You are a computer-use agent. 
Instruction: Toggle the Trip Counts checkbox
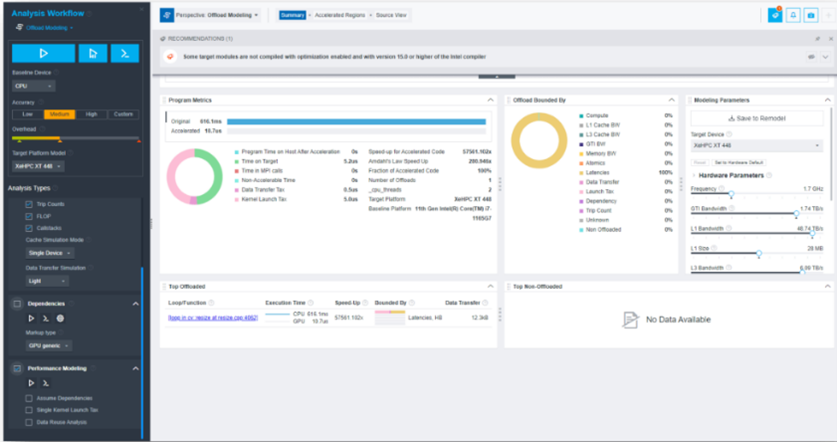tap(28, 204)
